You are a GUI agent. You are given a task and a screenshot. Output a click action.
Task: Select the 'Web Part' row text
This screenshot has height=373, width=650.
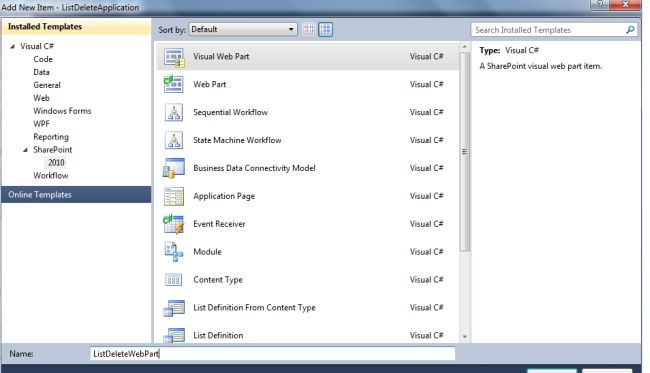click(210, 85)
